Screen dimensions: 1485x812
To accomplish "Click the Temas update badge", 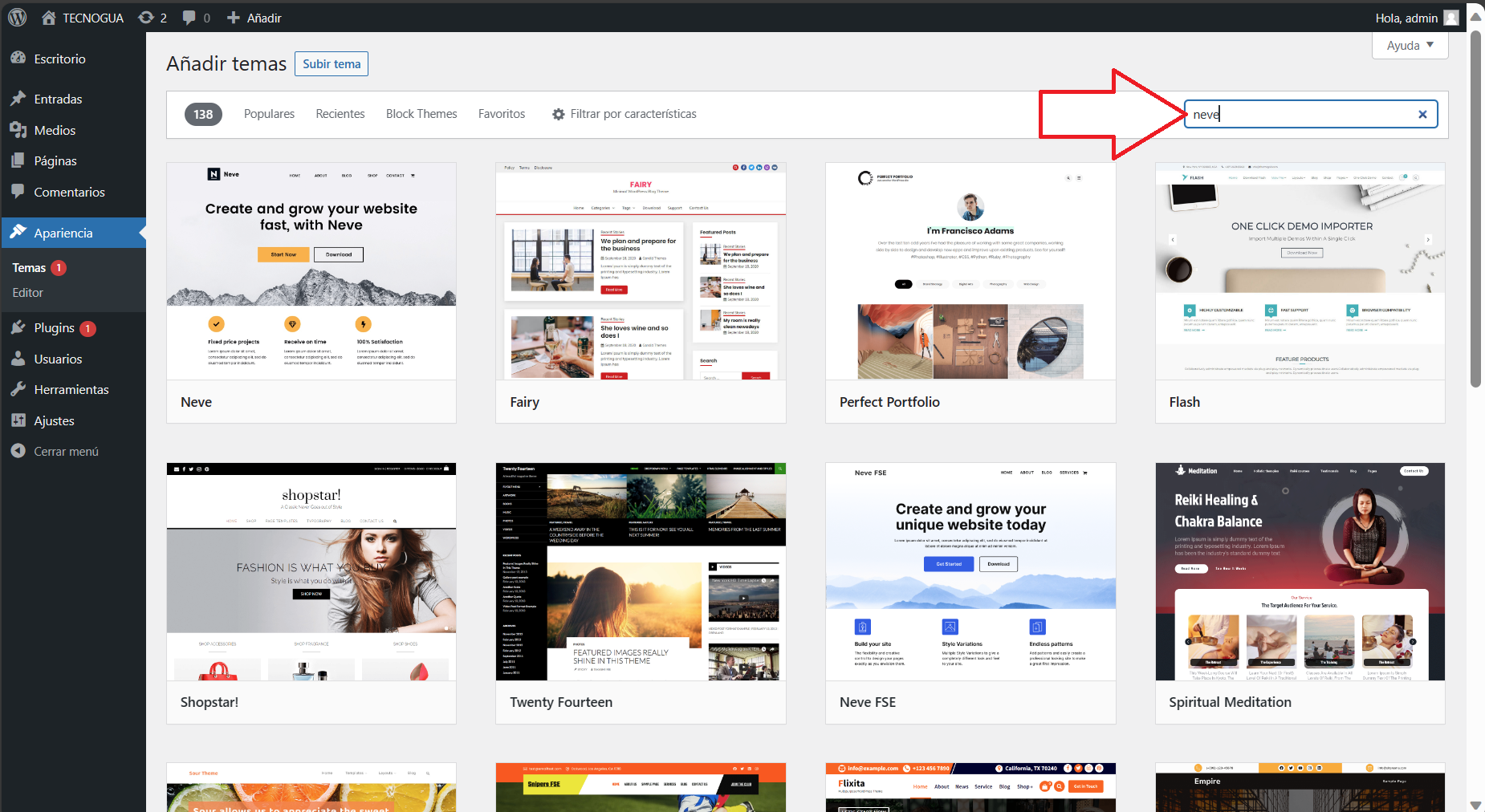I will click(x=59, y=268).
